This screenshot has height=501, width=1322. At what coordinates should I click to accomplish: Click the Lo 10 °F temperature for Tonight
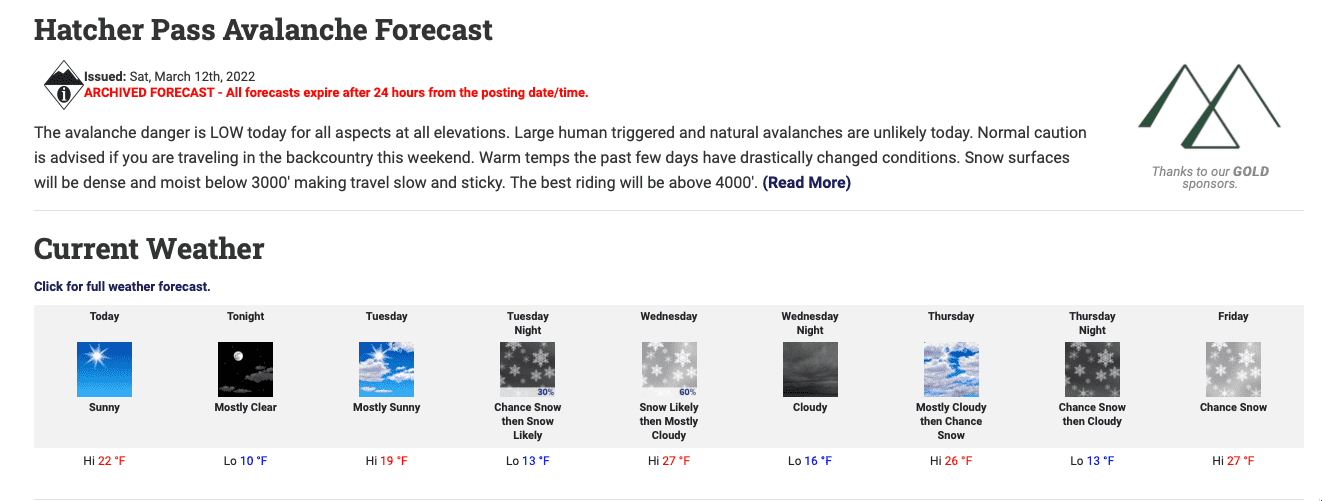(x=245, y=461)
